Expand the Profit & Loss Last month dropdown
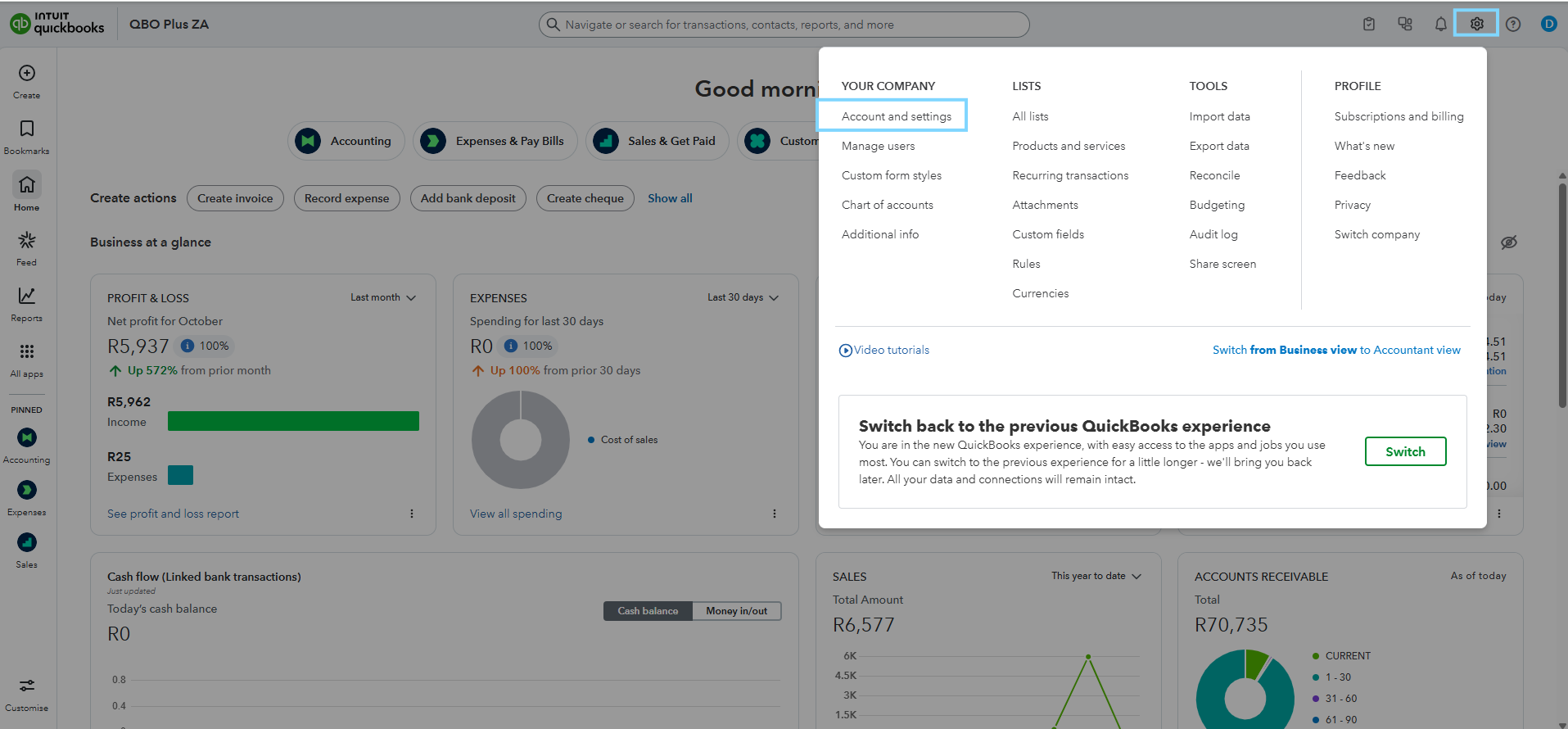This screenshot has width=1568, height=729. [x=383, y=297]
